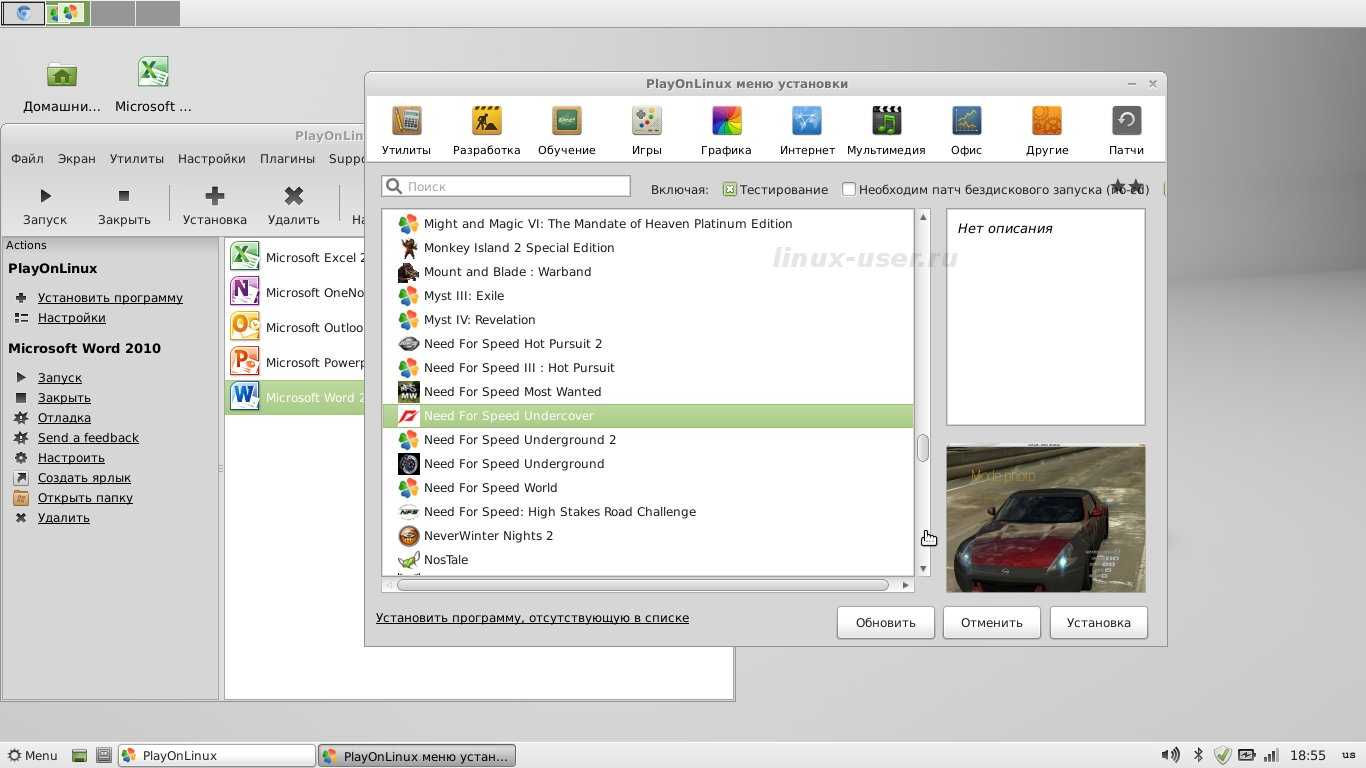Select Monkey Island 2 Special Edition
1366x768 pixels.
(648, 248)
